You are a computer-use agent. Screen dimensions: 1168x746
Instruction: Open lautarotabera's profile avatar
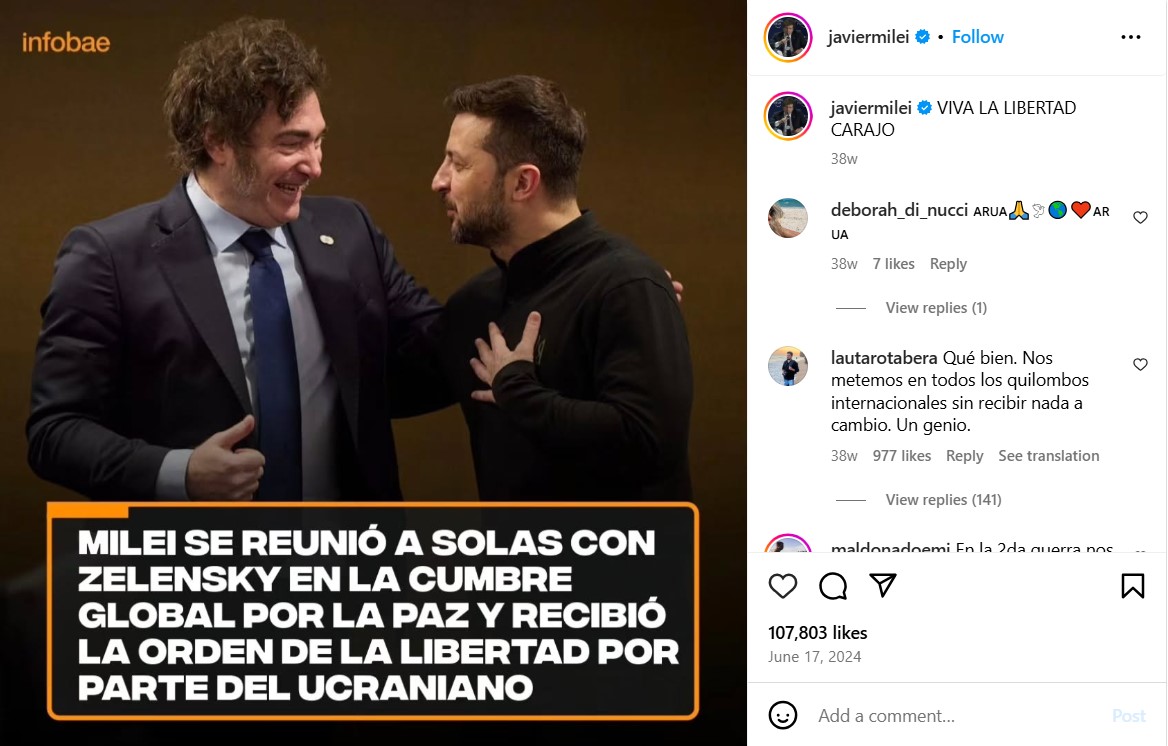coord(787,366)
